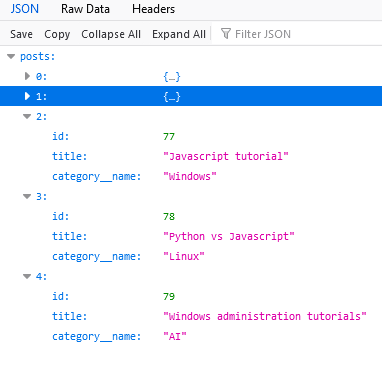Click category__name key under item 2

[97, 176]
